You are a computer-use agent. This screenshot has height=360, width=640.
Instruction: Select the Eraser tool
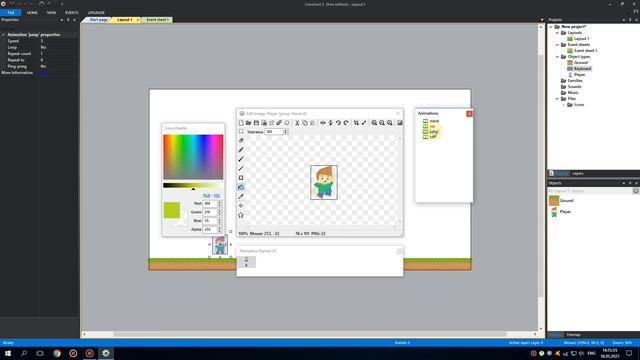[x=241, y=140]
